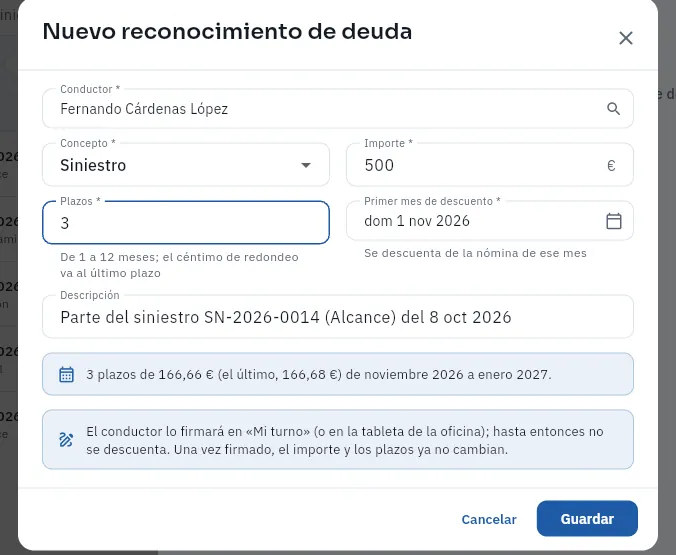Focus the Conductor field with Fernando Cárdenas López
The height and width of the screenshot is (555, 676).
[x=338, y=109]
